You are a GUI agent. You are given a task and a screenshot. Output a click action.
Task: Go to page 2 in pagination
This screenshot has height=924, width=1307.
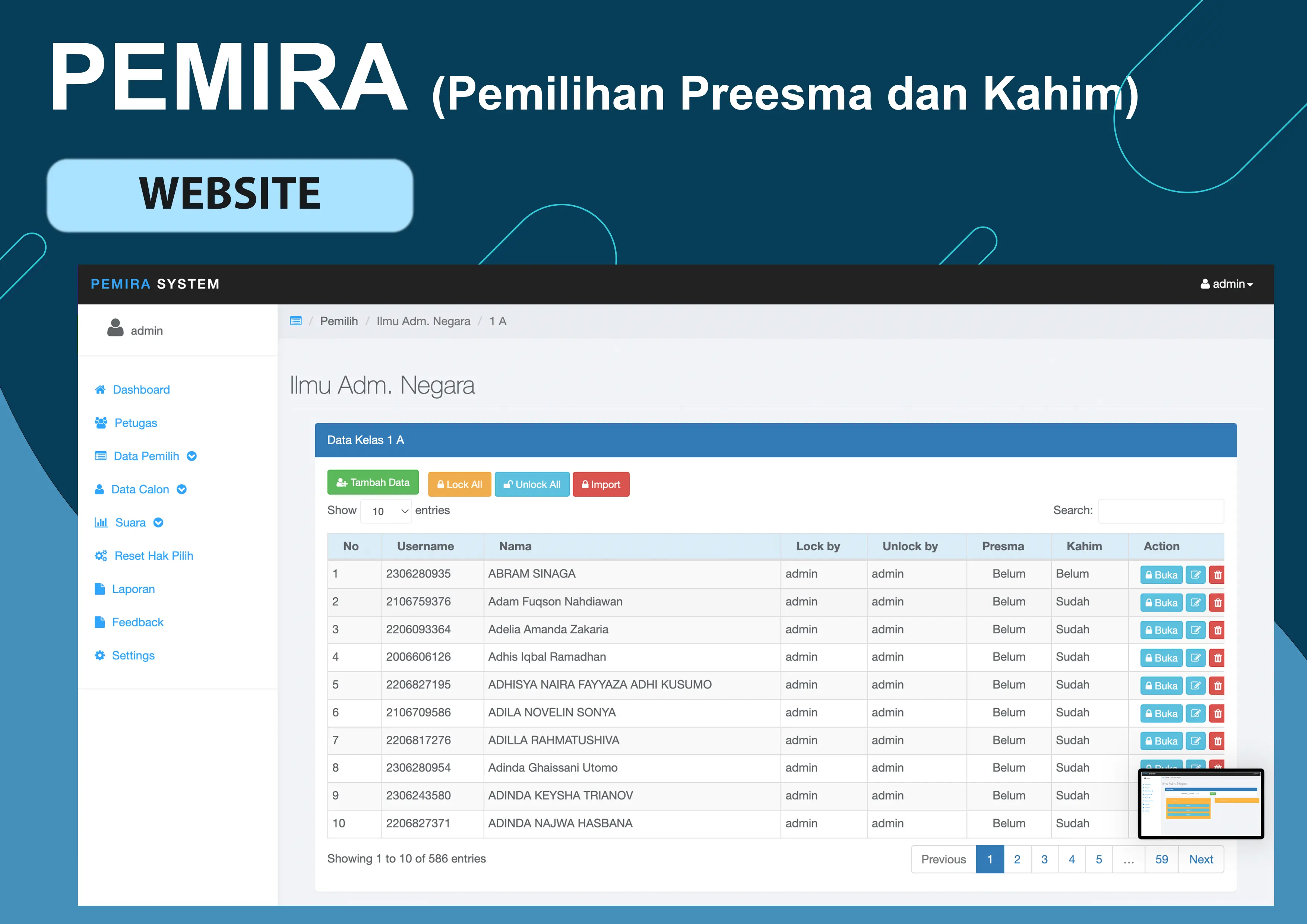coord(1017,859)
